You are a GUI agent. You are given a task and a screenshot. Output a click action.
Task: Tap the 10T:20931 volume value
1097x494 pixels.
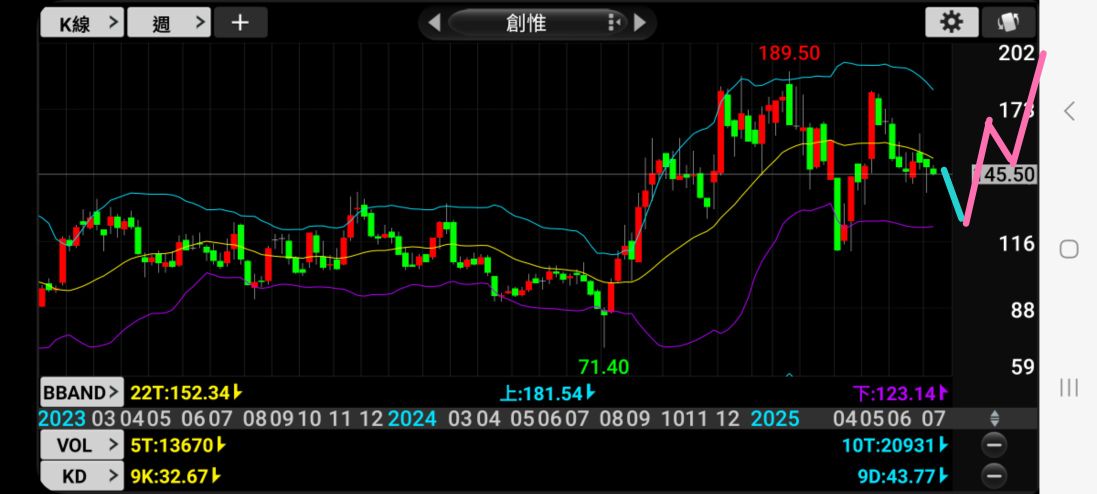(896, 444)
